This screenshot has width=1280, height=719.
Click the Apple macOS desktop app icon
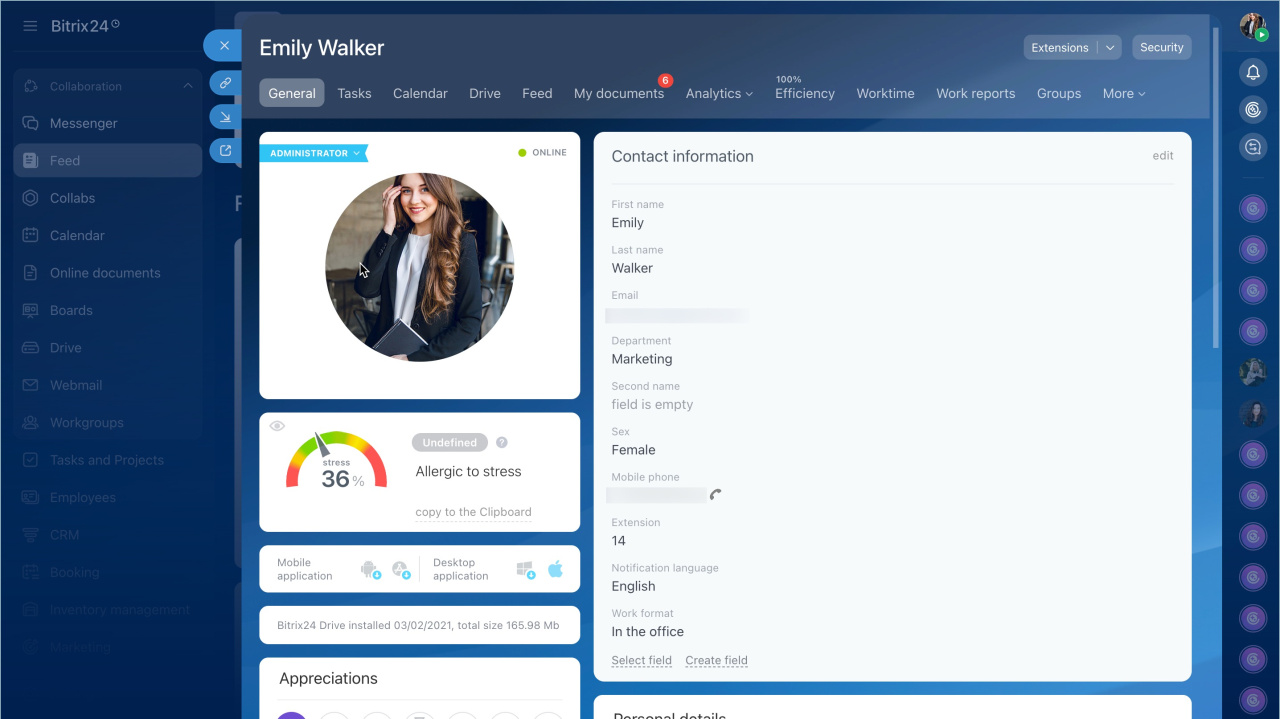[x=555, y=569]
